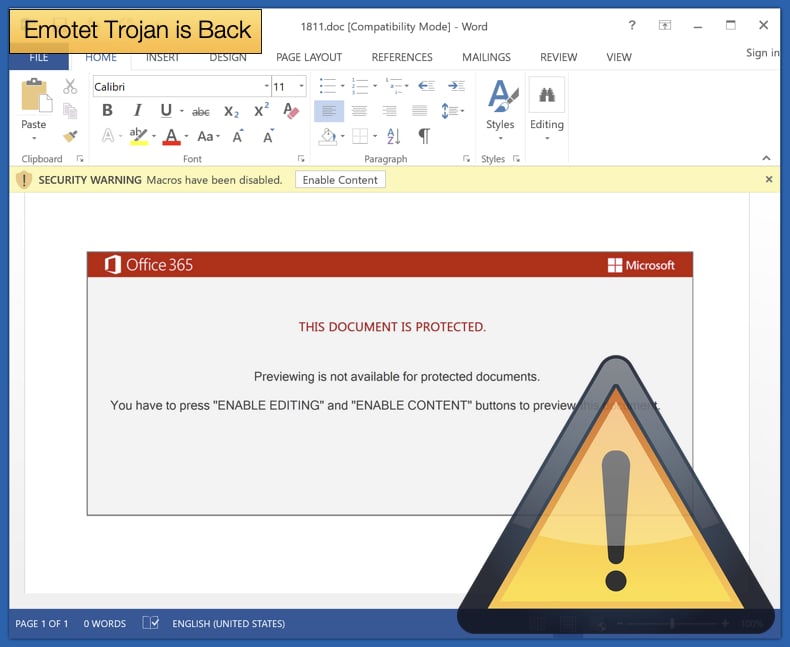
Task: Click the Numbering list icon
Action: coord(360,86)
